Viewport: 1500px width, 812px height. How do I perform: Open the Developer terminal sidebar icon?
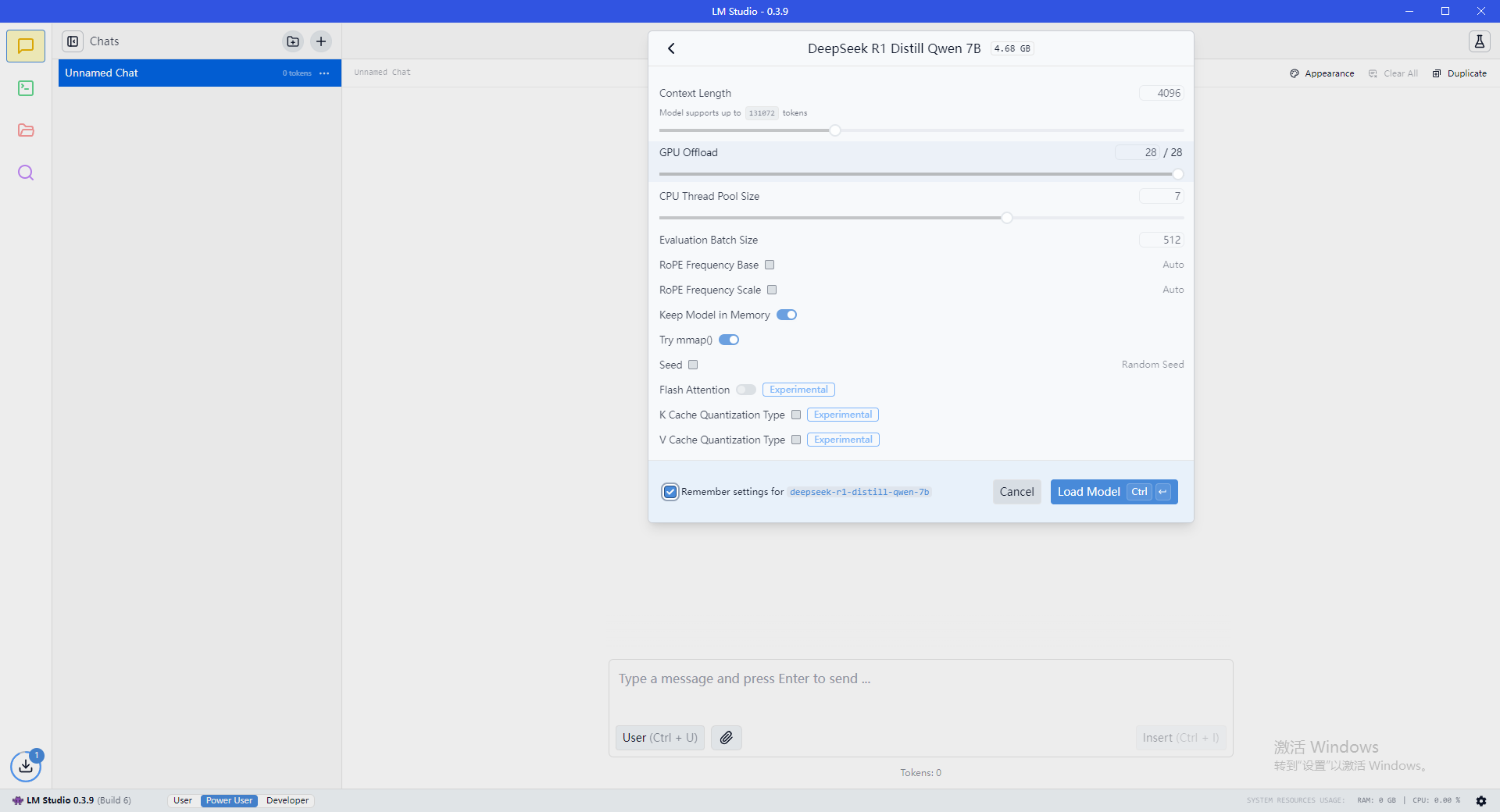(26, 88)
